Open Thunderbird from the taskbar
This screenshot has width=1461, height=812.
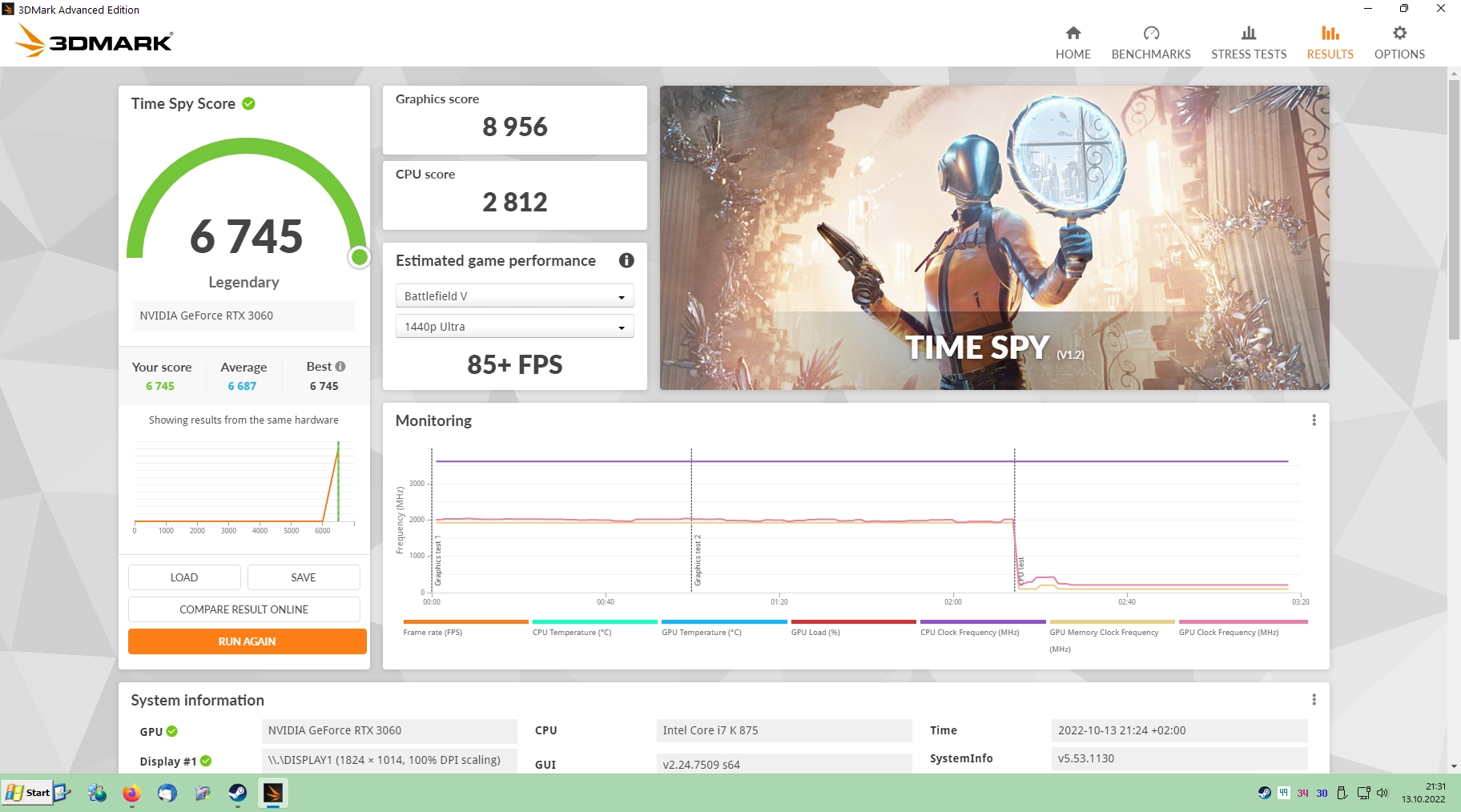(167, 793)
